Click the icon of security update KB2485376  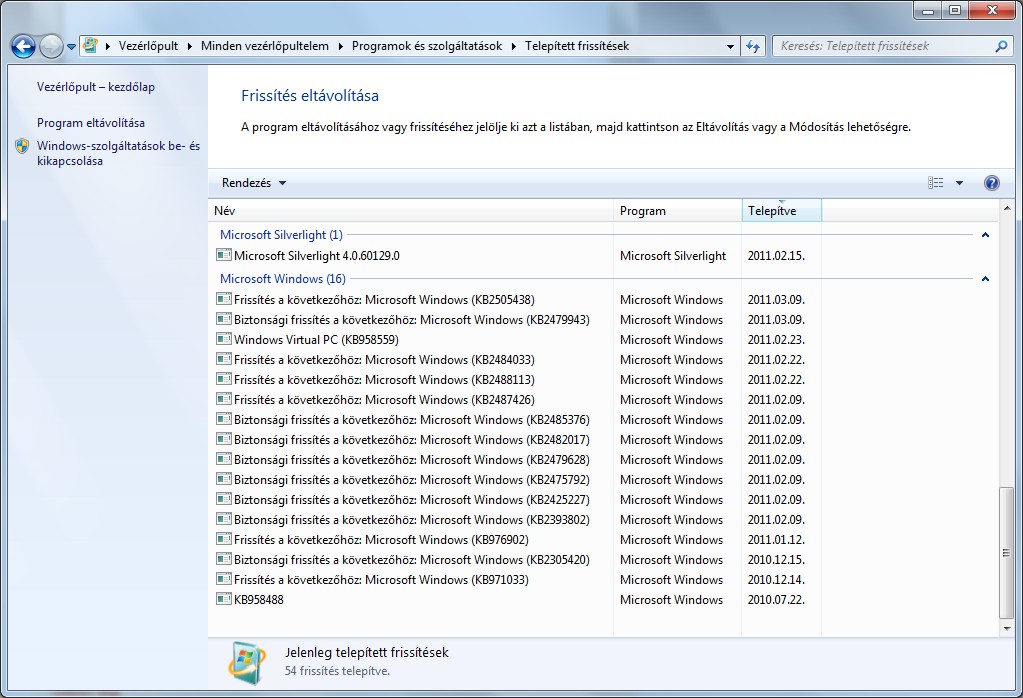[224, 419]
